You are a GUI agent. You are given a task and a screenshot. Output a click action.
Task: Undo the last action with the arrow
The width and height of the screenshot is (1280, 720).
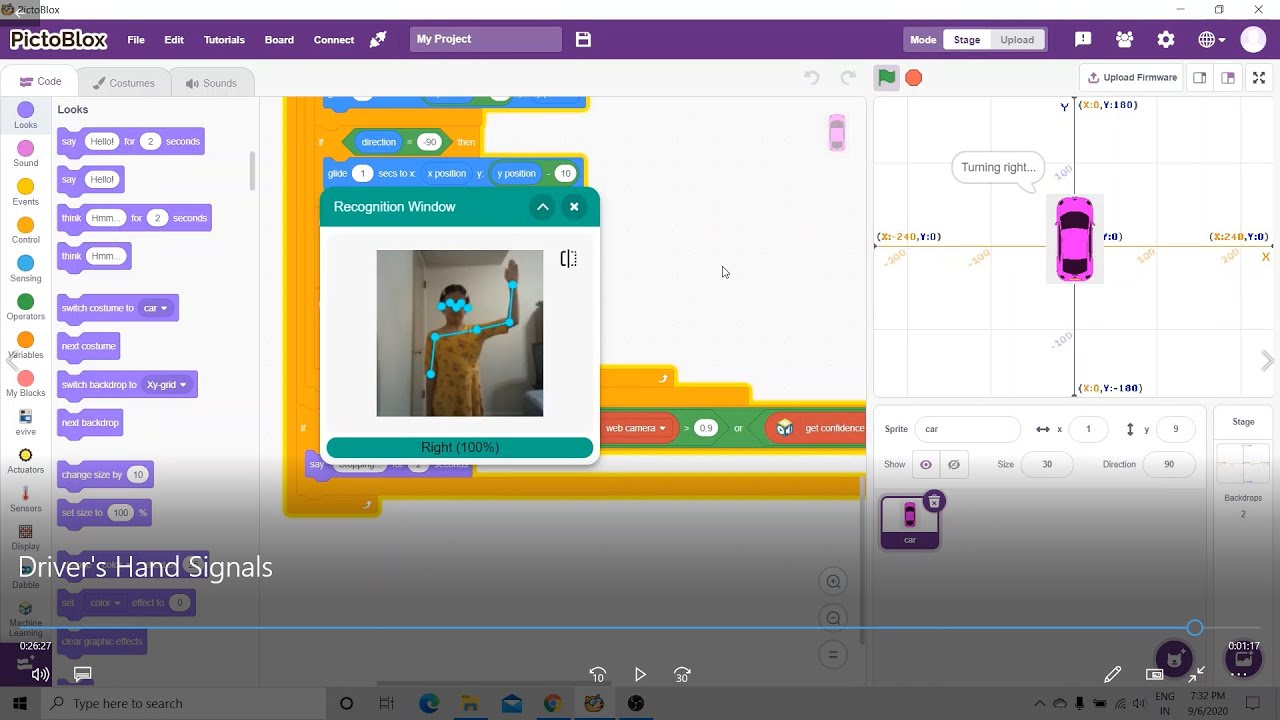pos(812,78)
